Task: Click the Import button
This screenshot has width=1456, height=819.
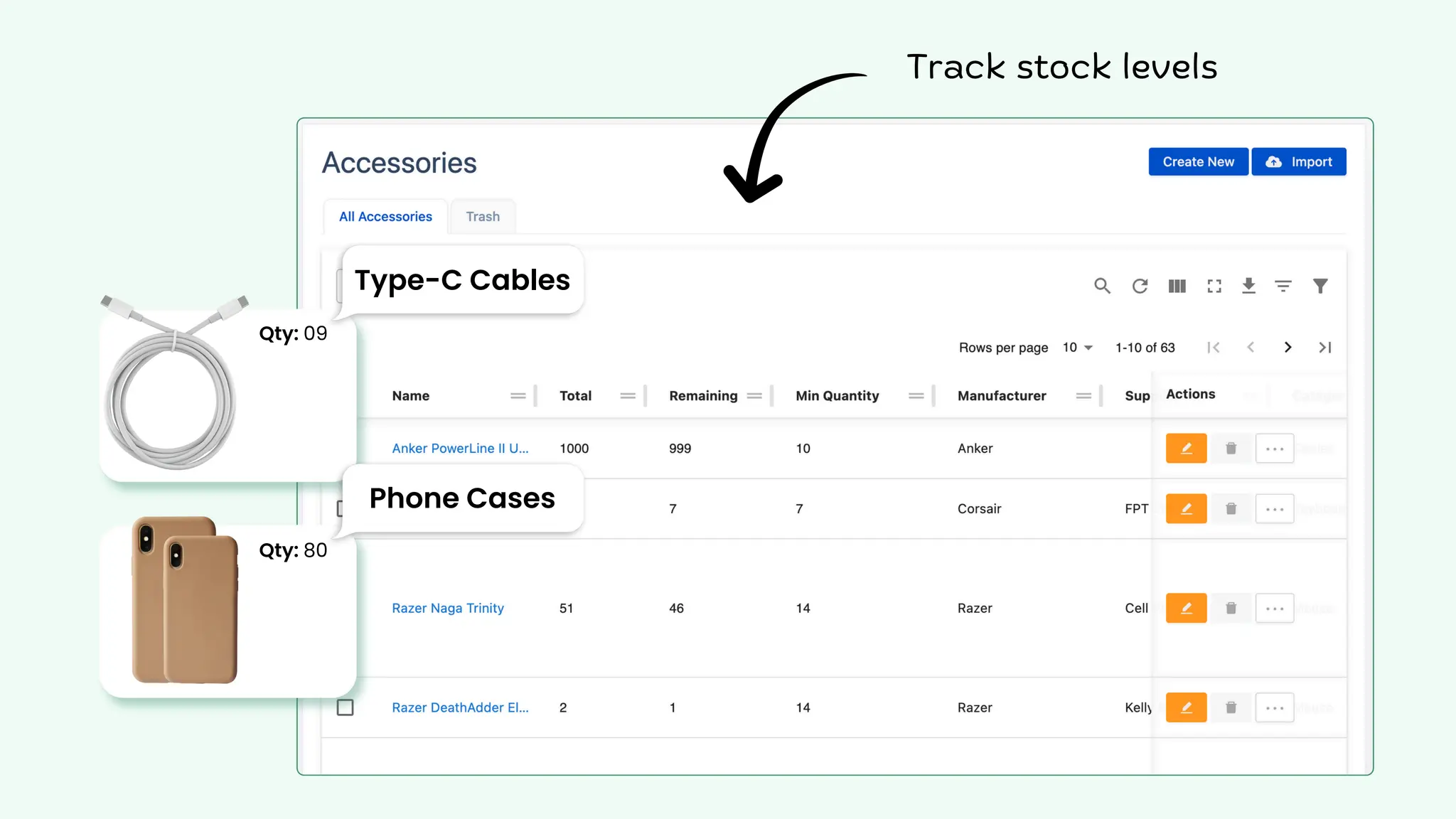Action: click(x=1299, y=162)
